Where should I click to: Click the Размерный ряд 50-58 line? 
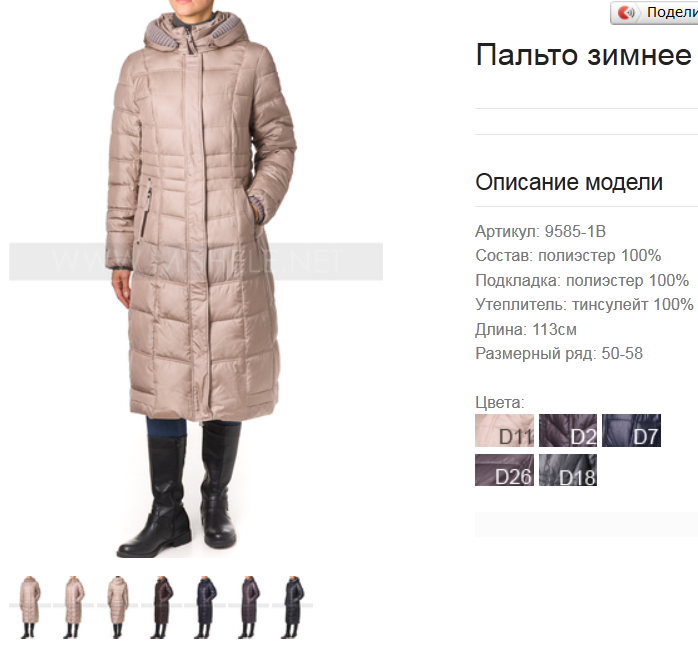coord(559,354)
